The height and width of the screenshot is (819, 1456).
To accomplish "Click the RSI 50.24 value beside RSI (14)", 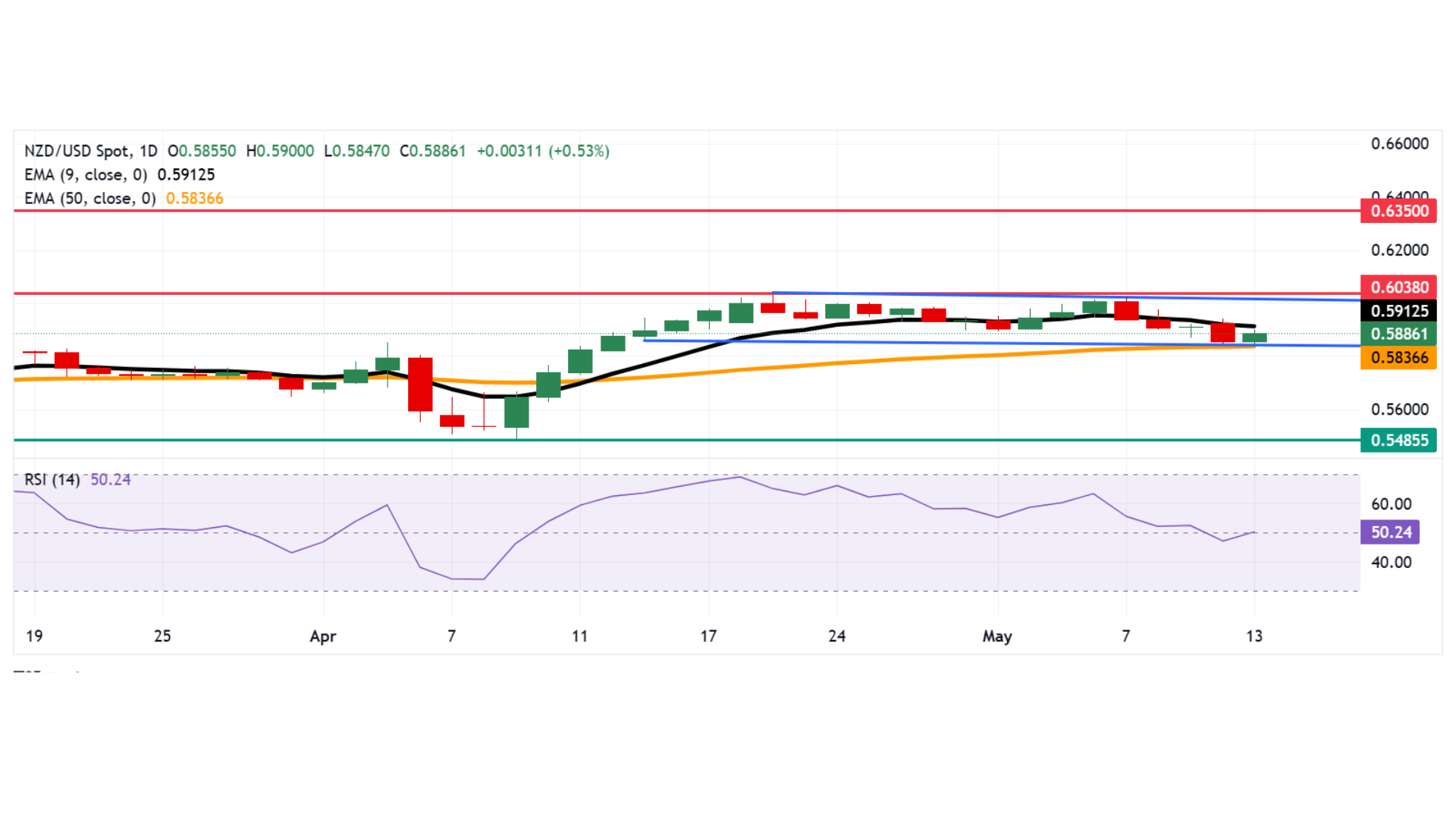I will click(111, 479).
